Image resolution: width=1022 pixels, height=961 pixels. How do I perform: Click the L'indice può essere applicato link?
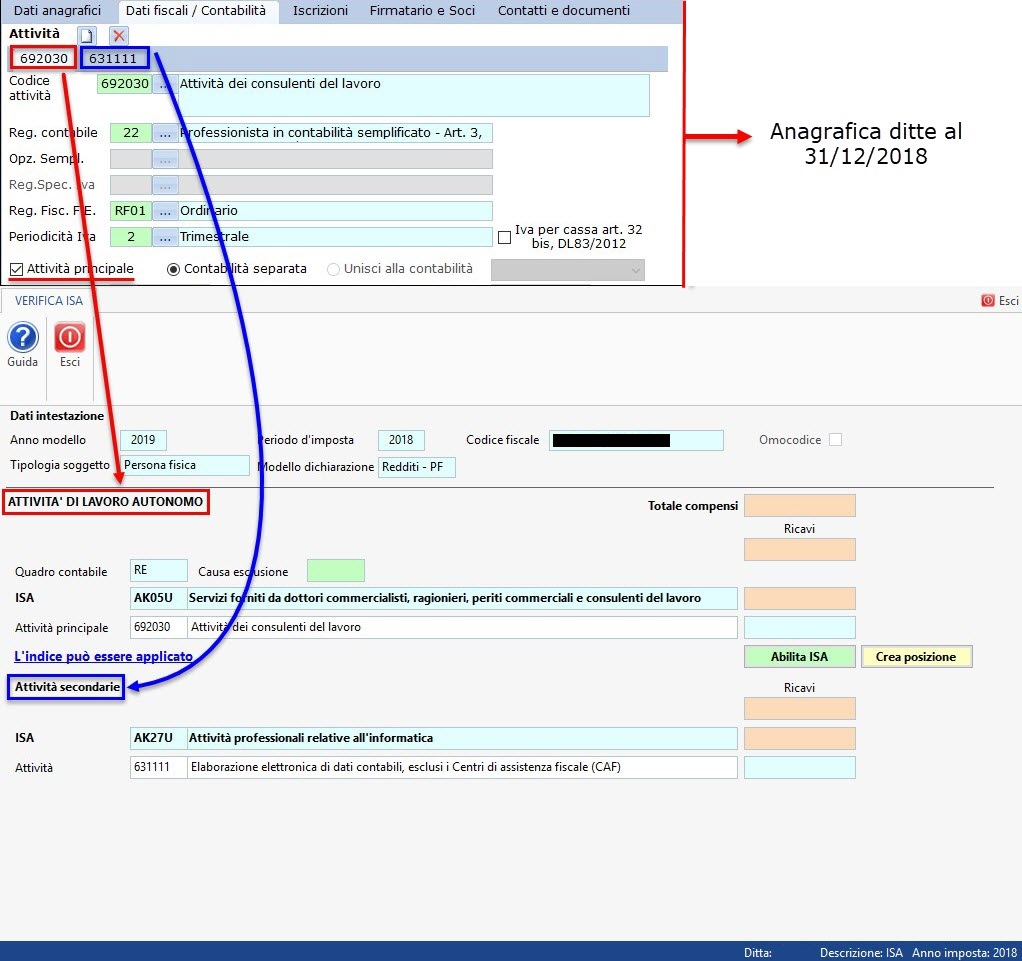104,657
